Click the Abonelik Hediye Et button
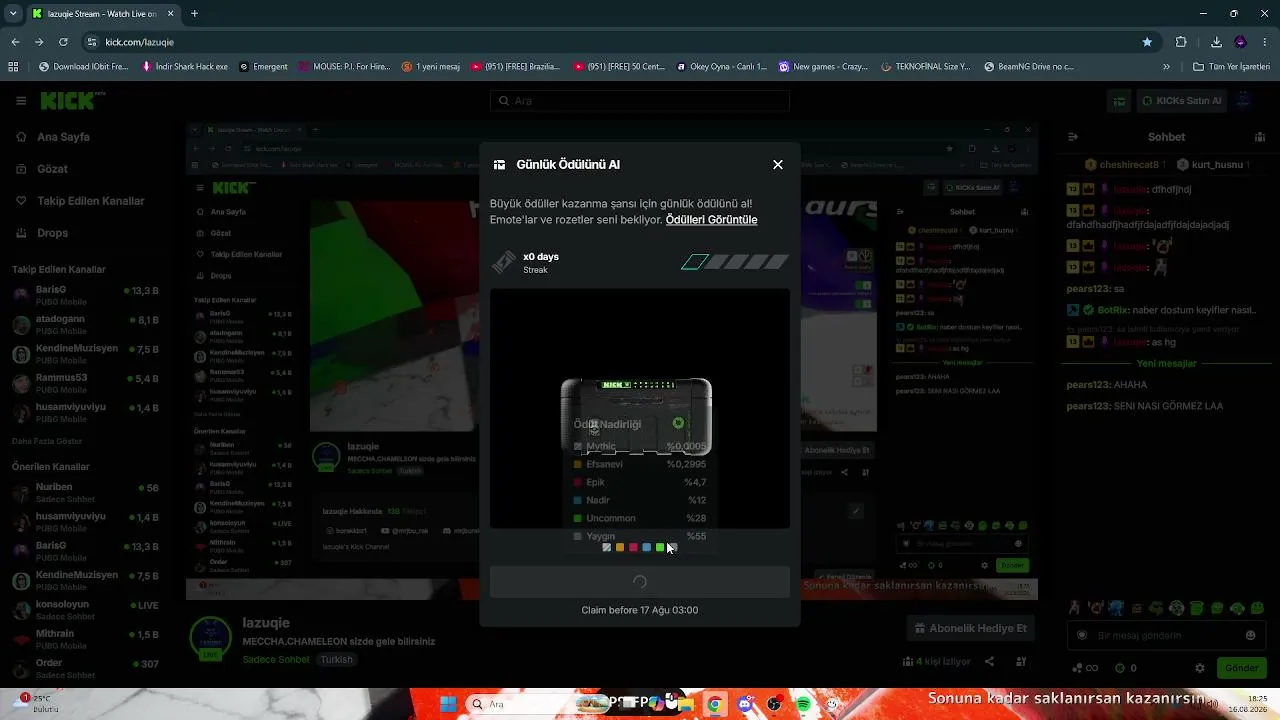Image resolution: width=1280 pixels, height=720 pixels. click(970, 628)
